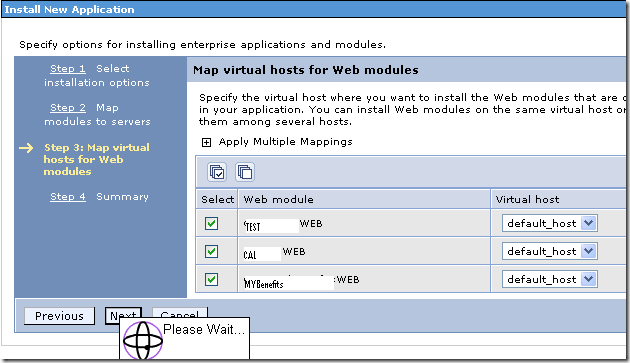The image size is (630, 363).
Task: Click the MYBenefits WEB module name
Action: [301, 281]
